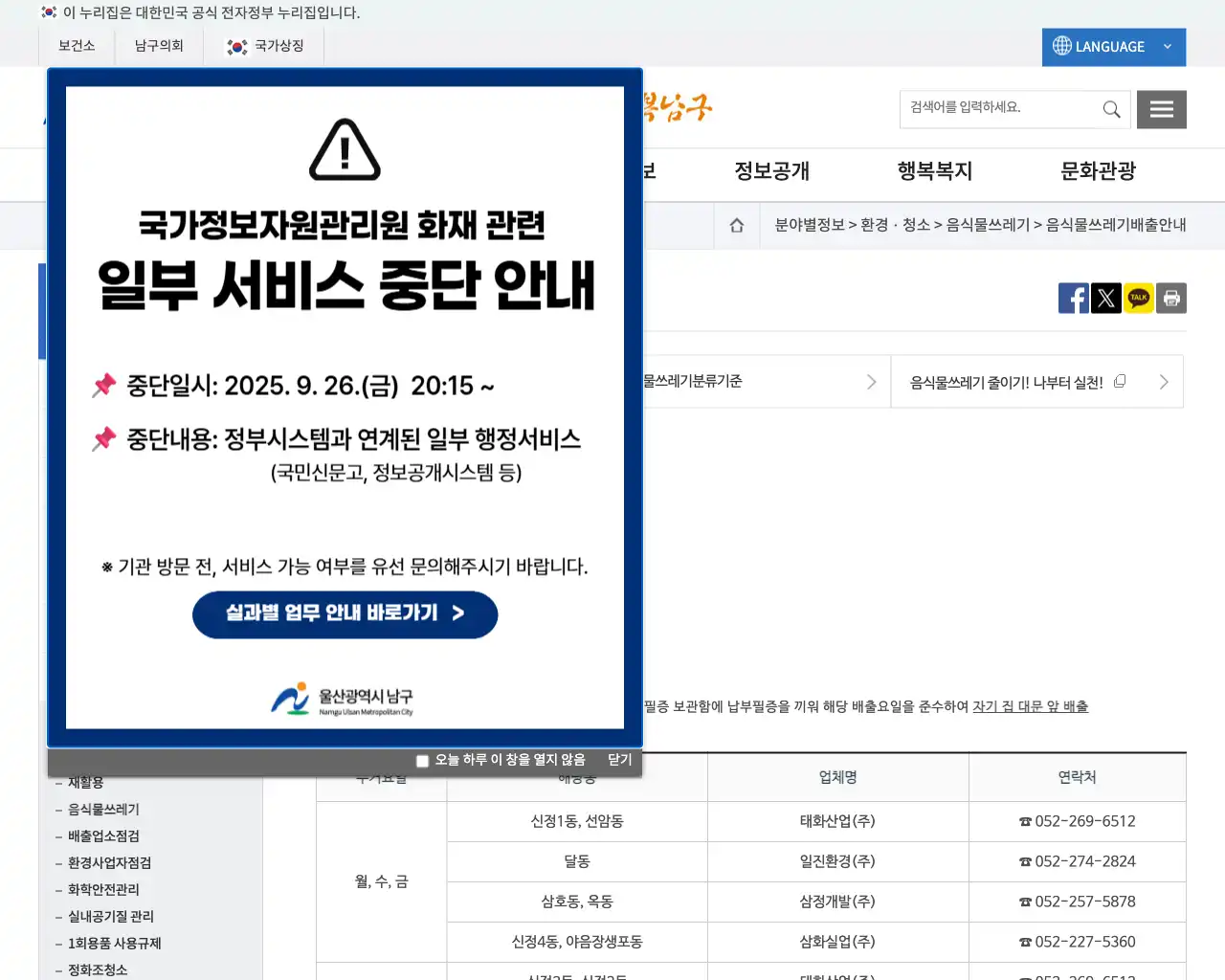Check '오늘 하루 이 창을 열지 않음' checkbox

422,761
